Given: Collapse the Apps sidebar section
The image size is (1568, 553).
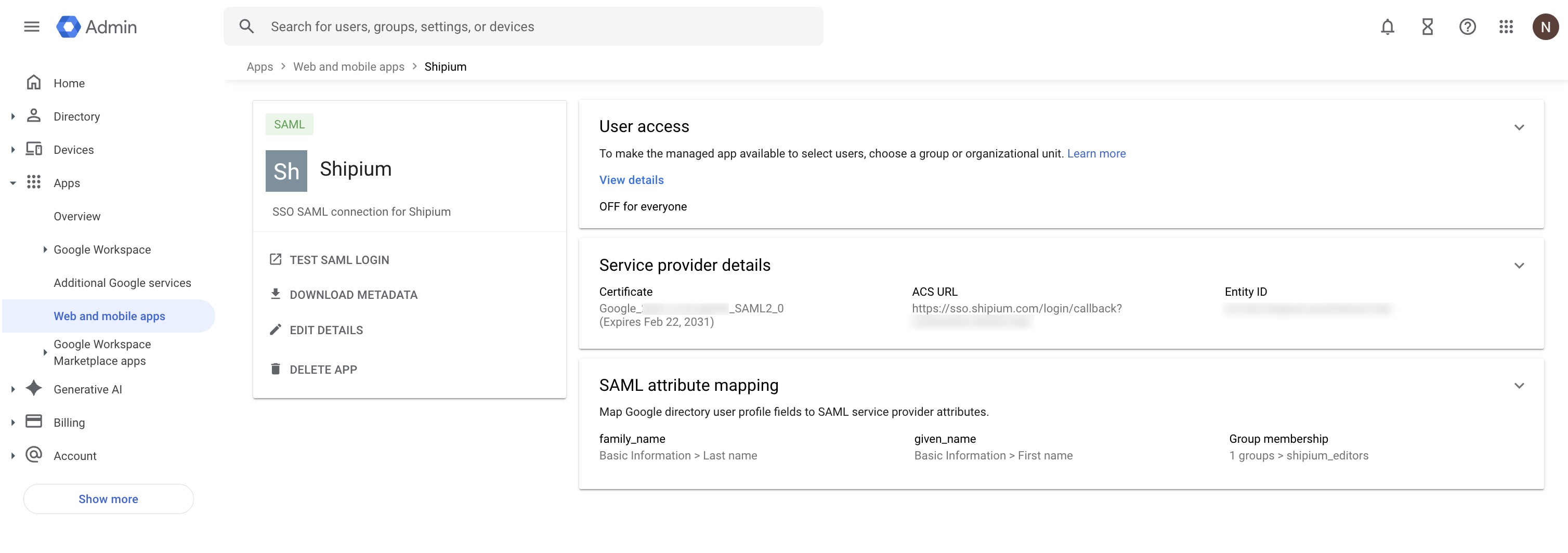Looking at the screenshot, I should [13, 183].
